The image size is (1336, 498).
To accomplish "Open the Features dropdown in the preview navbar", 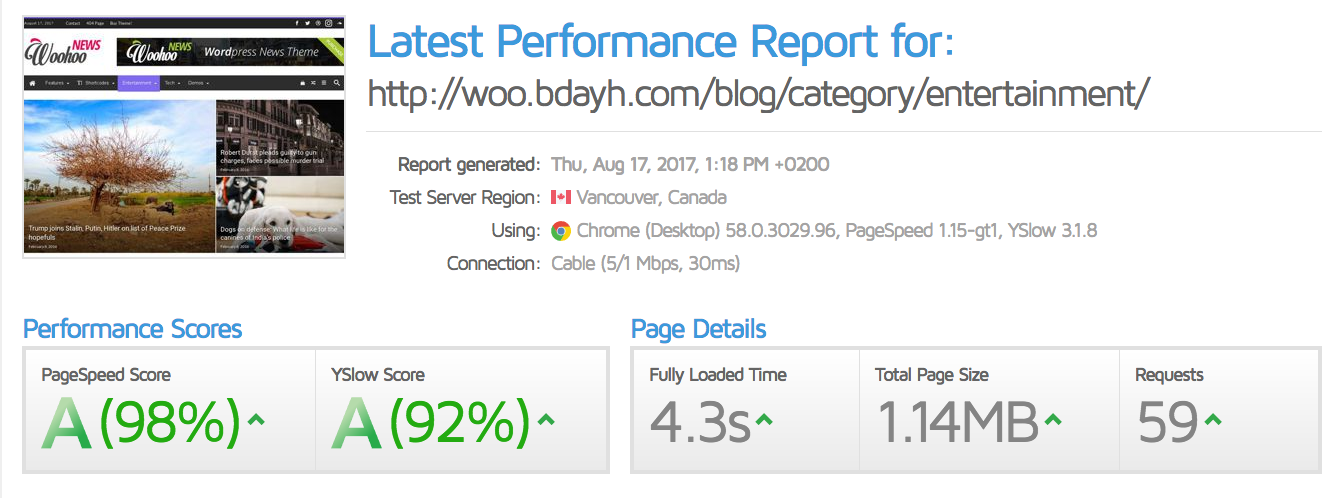I will click(56, 83).
